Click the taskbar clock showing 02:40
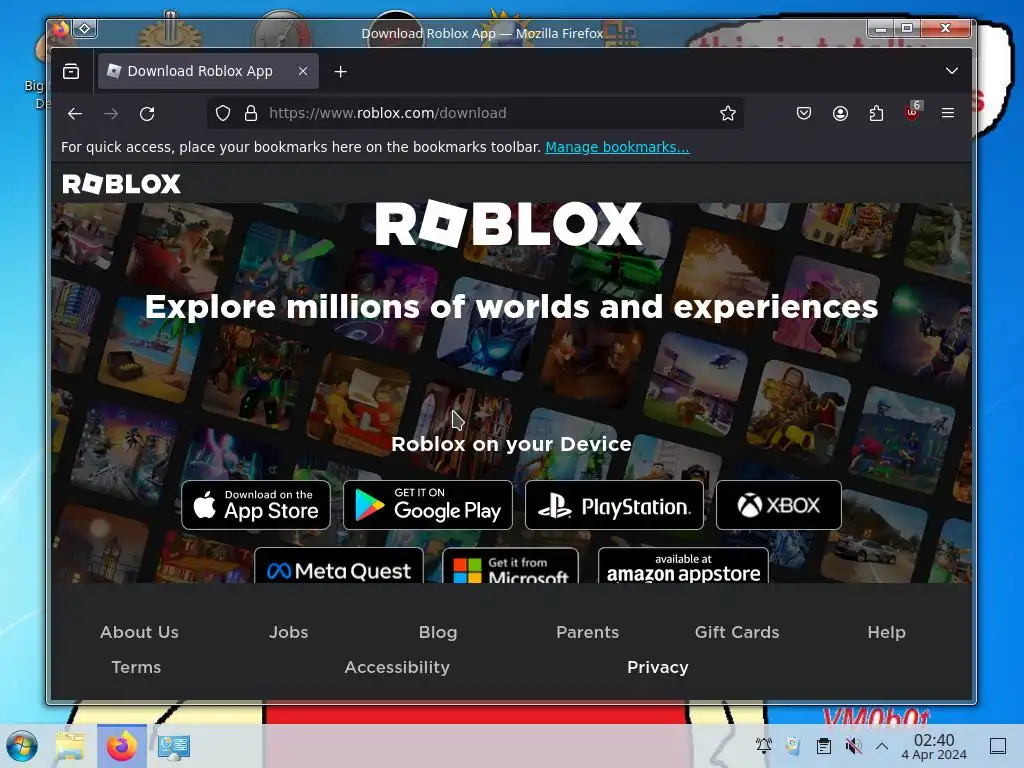The width and height of the screenshot is (1024, 768). pyautogui.click(x=934, y=746)
